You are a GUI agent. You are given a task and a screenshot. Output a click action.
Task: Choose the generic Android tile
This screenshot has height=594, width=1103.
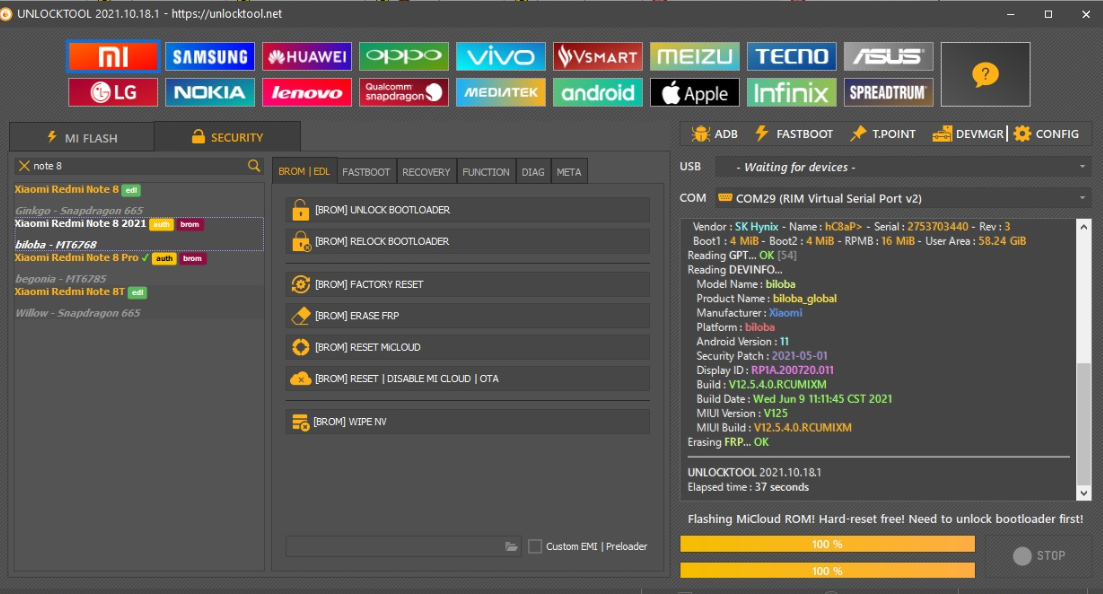pos(598,92)
